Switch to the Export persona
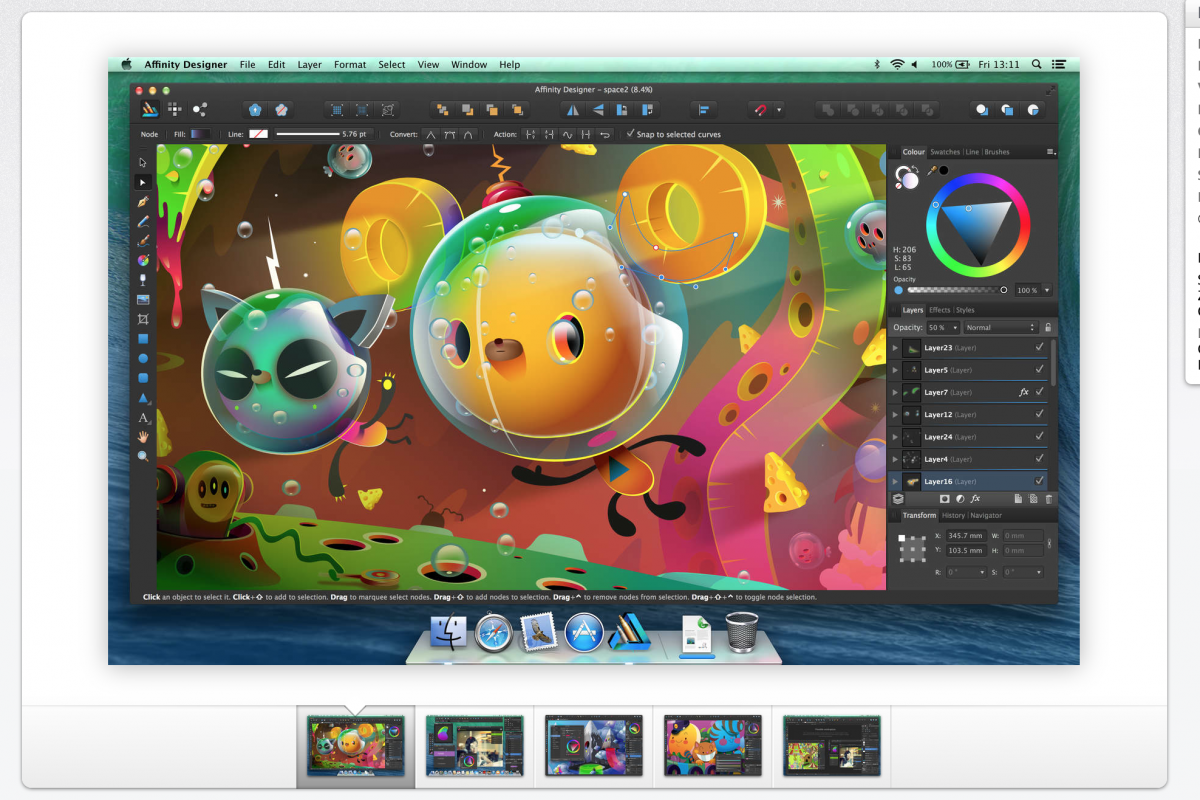 coord(200,110)
